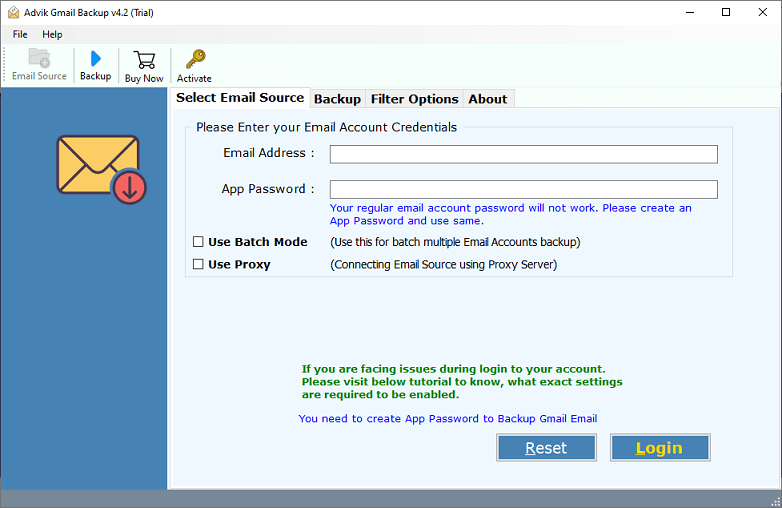The height and width of the screenshot is (508, 782).
Task: Click the green login issues help text
Action: [x=462, y=382]
